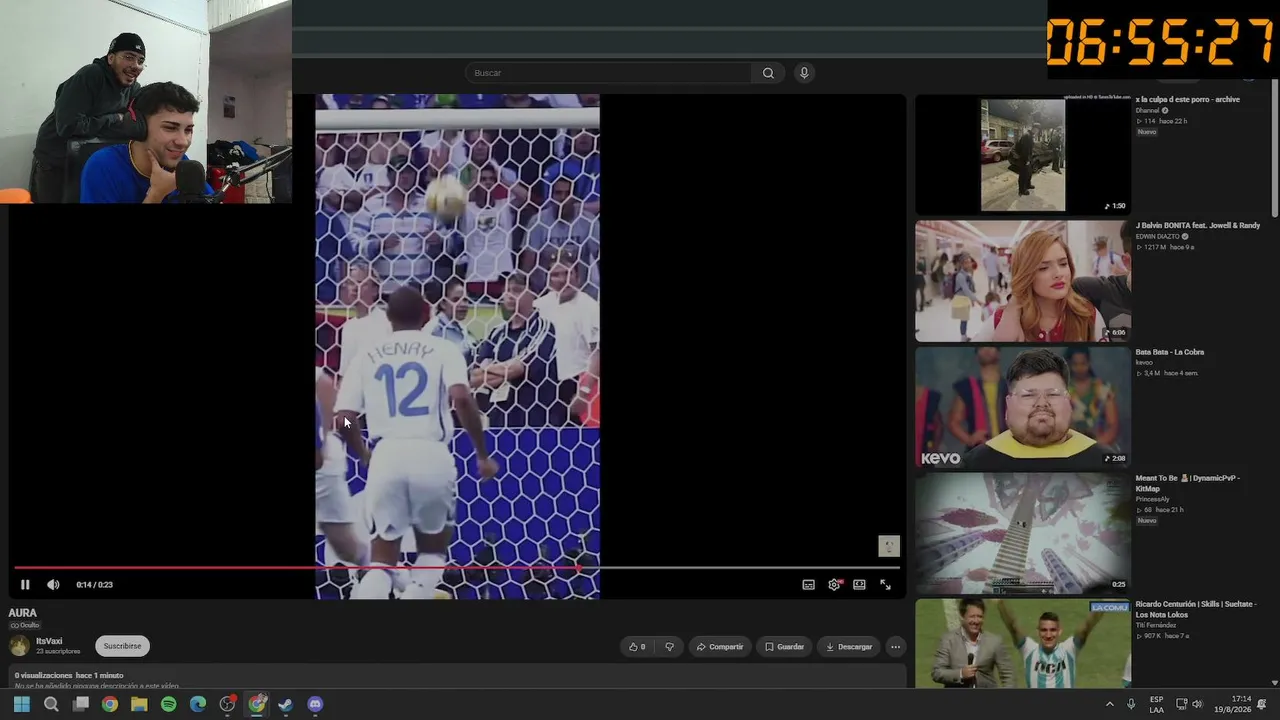Pause the AURA video

coord(25,585)
